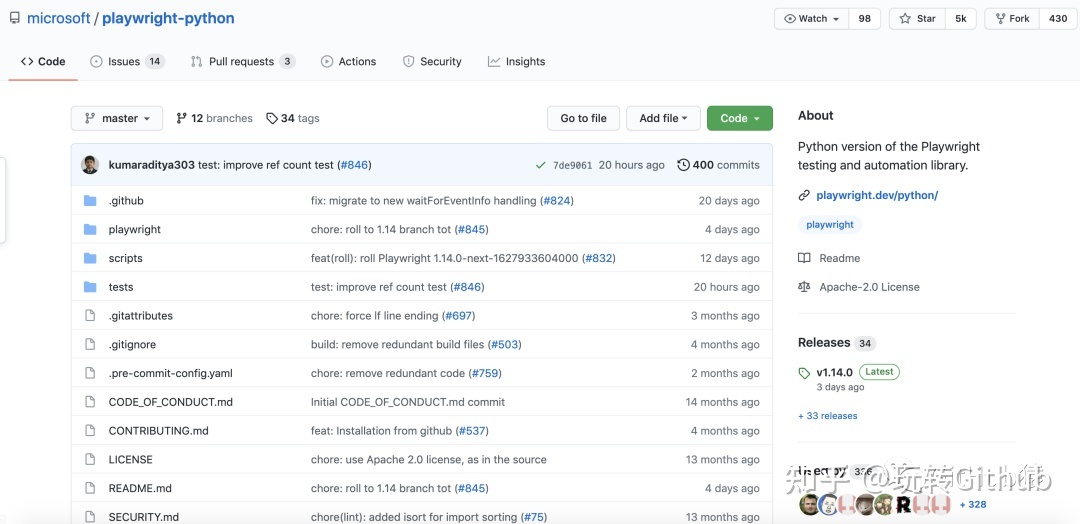Click kumaraditya303 username in commit bar
This screenshot has height=524, width=1080.
(152, 165)
